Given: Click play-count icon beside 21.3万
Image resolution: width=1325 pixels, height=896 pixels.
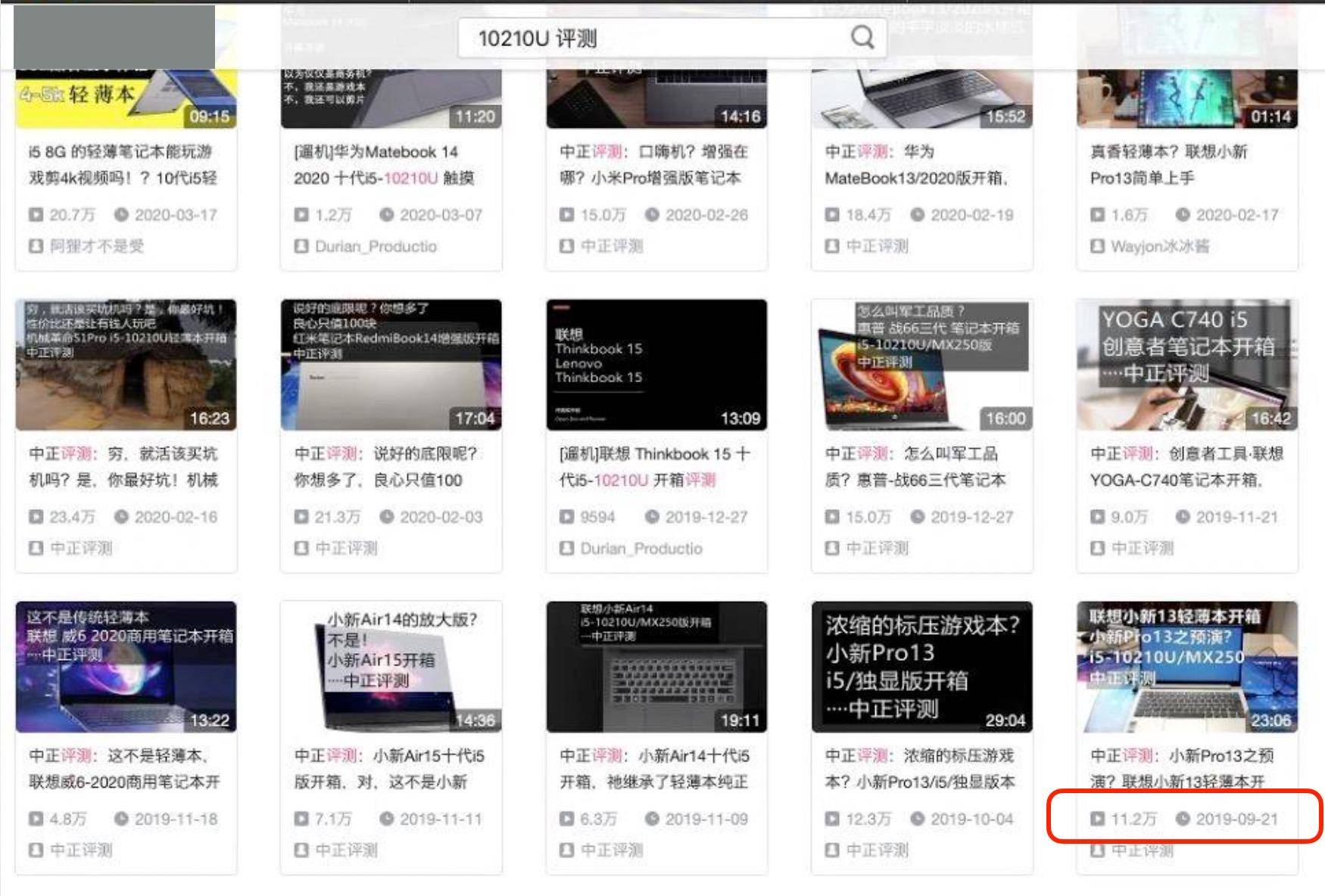Looking at the screenshot, I should (x=301, y=517).
